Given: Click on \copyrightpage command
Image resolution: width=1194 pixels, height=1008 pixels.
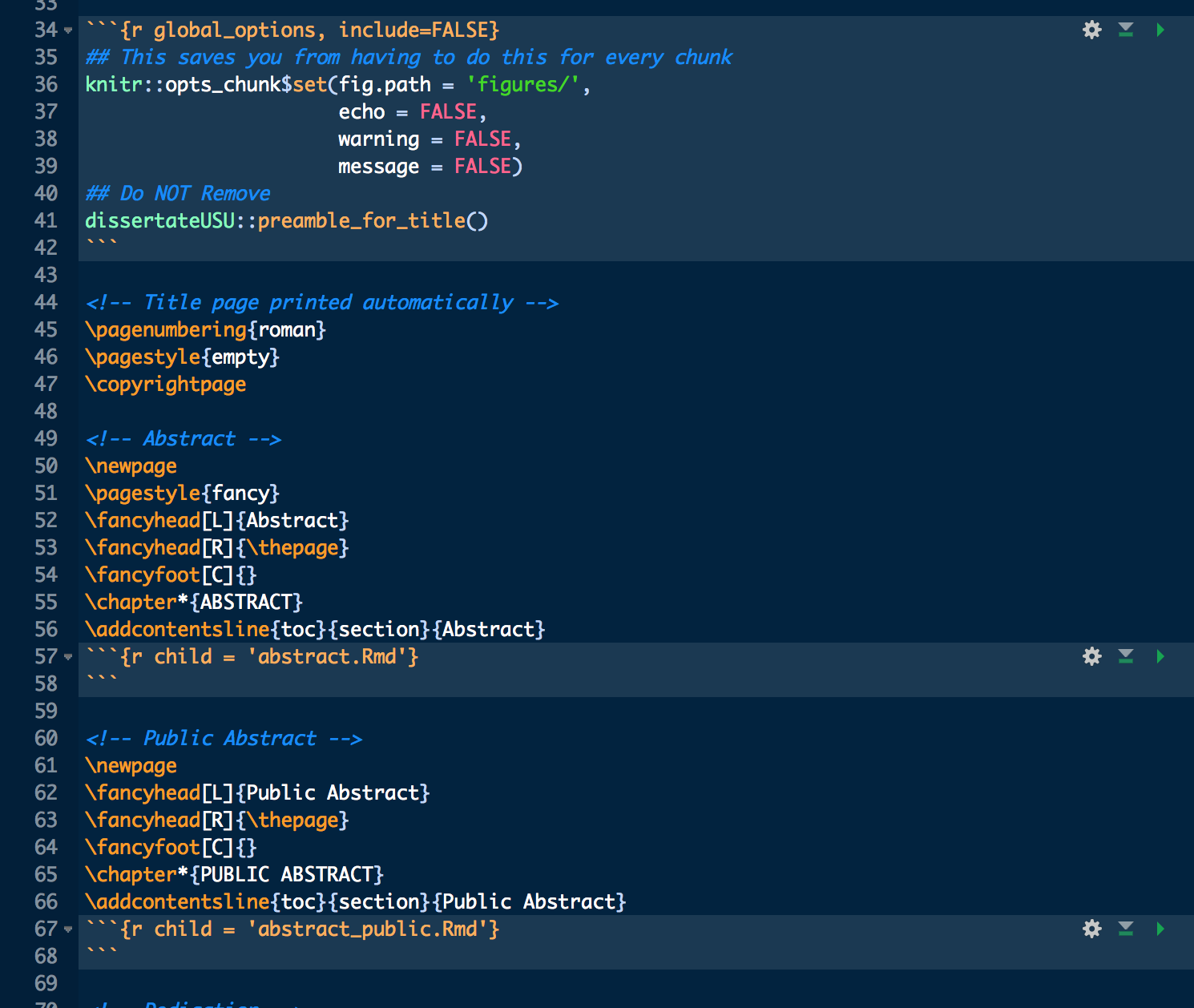Looking at the screenshot, I should [x=166, y=385].
